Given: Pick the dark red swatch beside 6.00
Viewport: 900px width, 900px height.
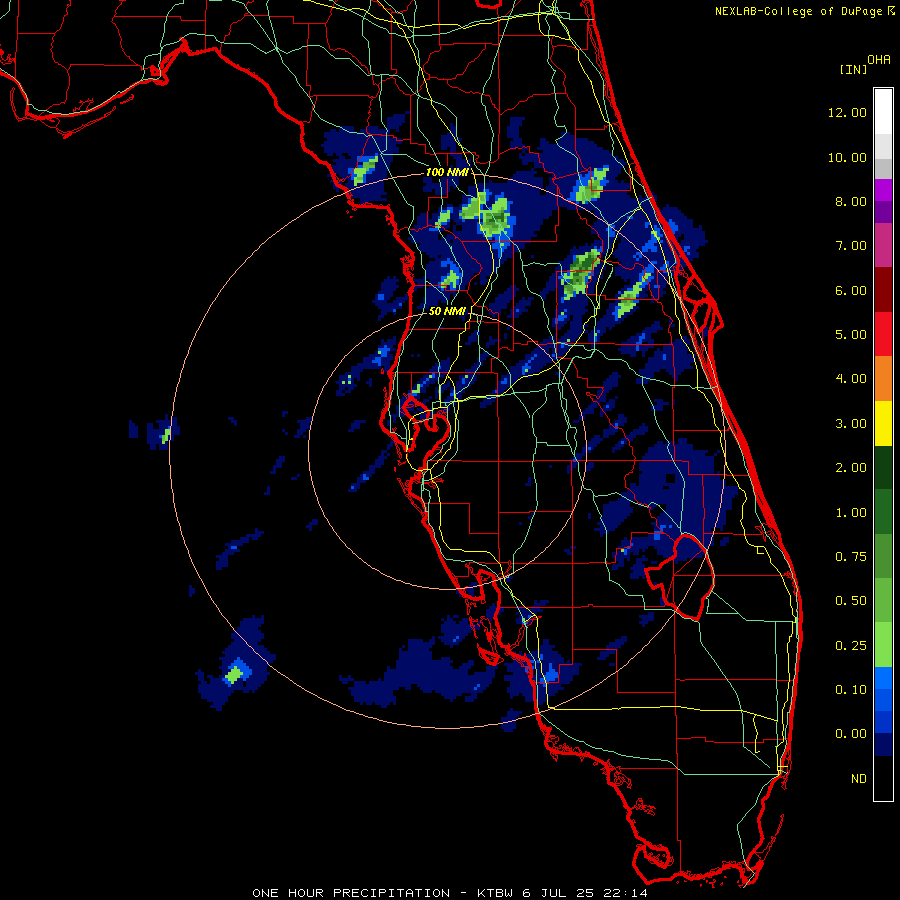Looking at the screenshot, I should point(883,290).
